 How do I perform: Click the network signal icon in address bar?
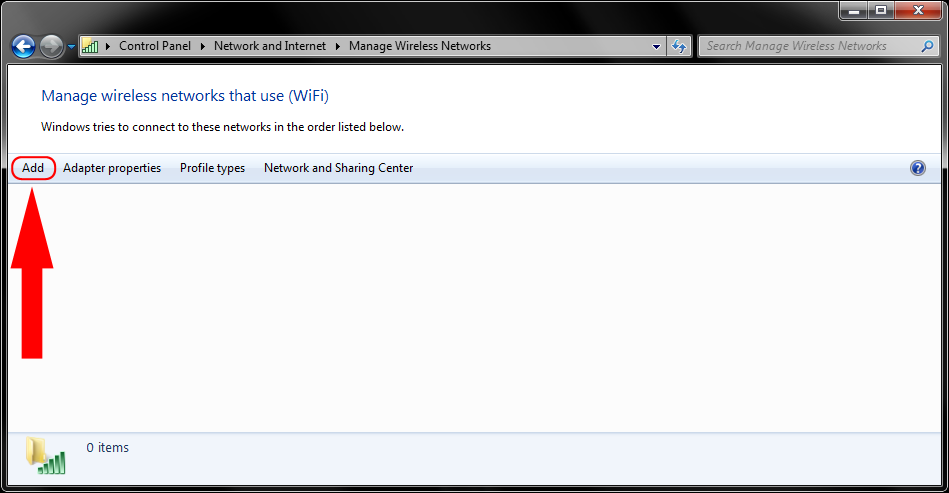point(90,46)
